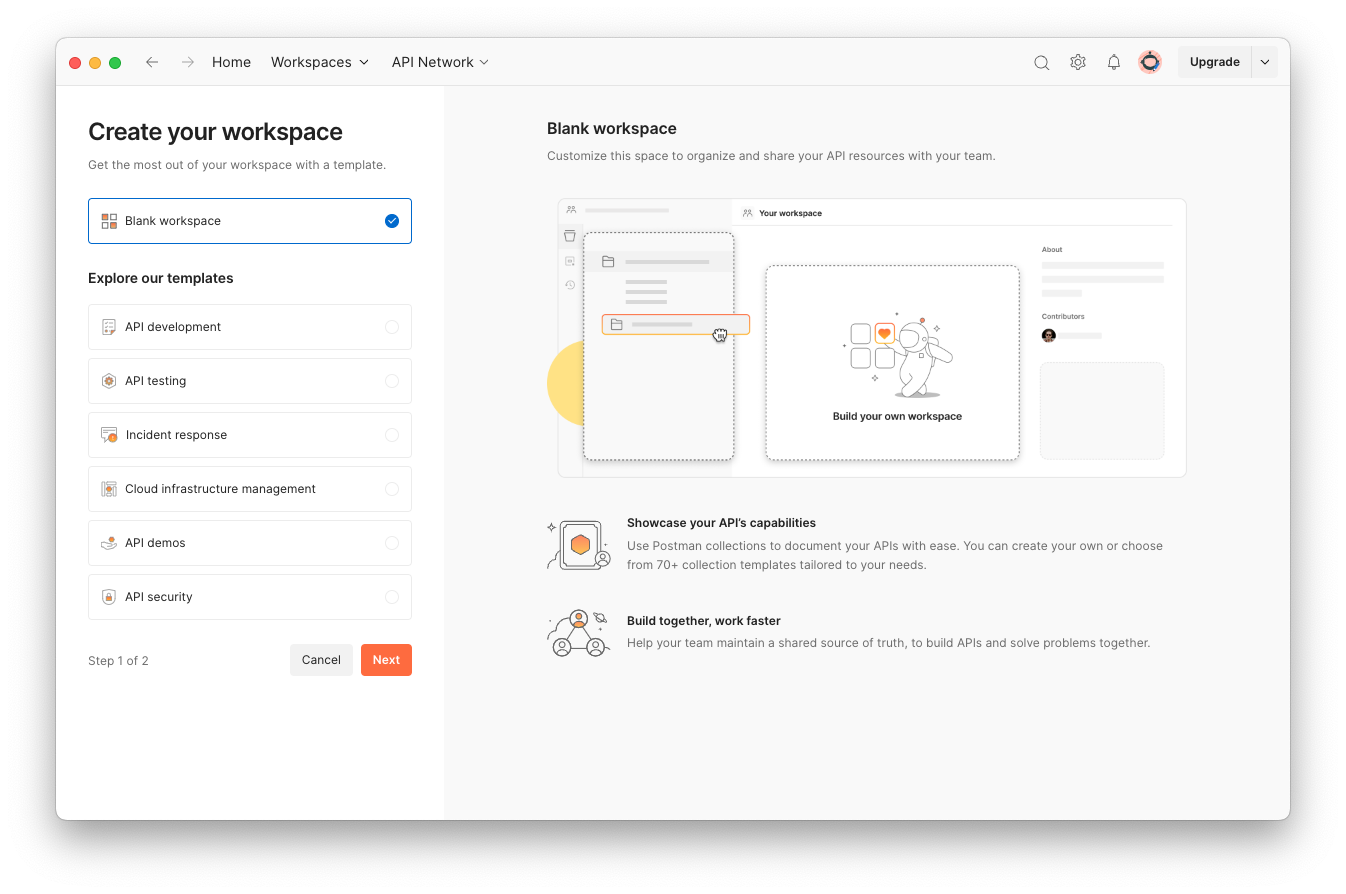Viewport: 1346px width, 894px height.
Task: Click the 'Create your workspace' heading
Action: tap(215, 132)
